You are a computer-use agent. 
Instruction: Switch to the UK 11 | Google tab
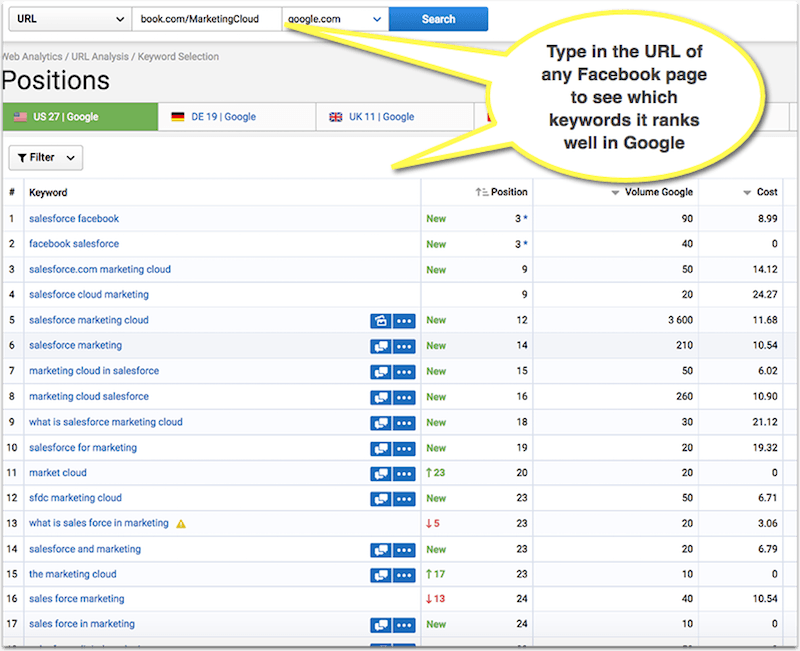point(395,117)
